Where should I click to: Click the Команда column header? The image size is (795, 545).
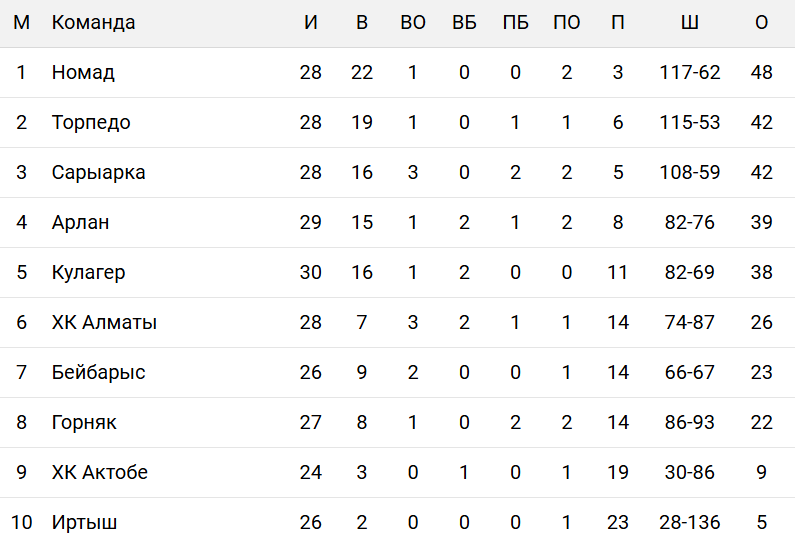pyautogui.click(x=93, y=23)
